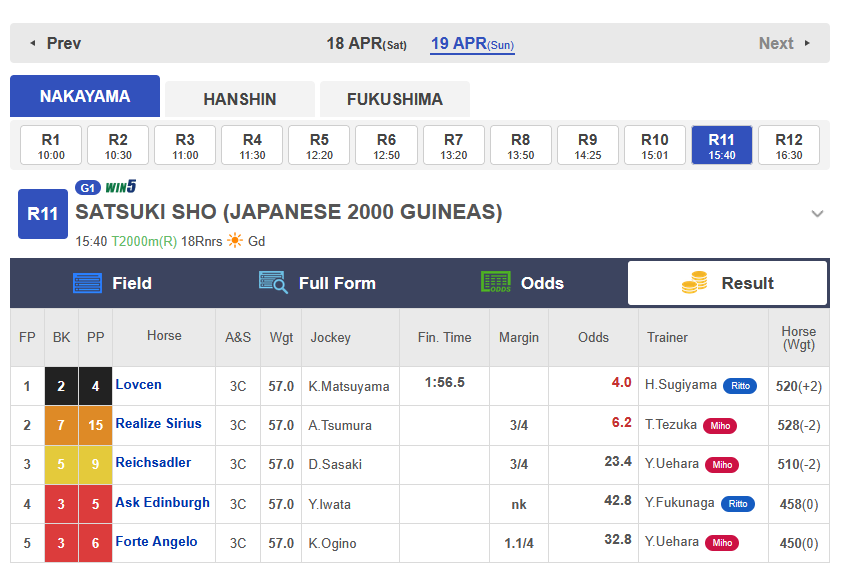Open race R9 at 14:25
The image size is (847, 576).
(588, 145)
